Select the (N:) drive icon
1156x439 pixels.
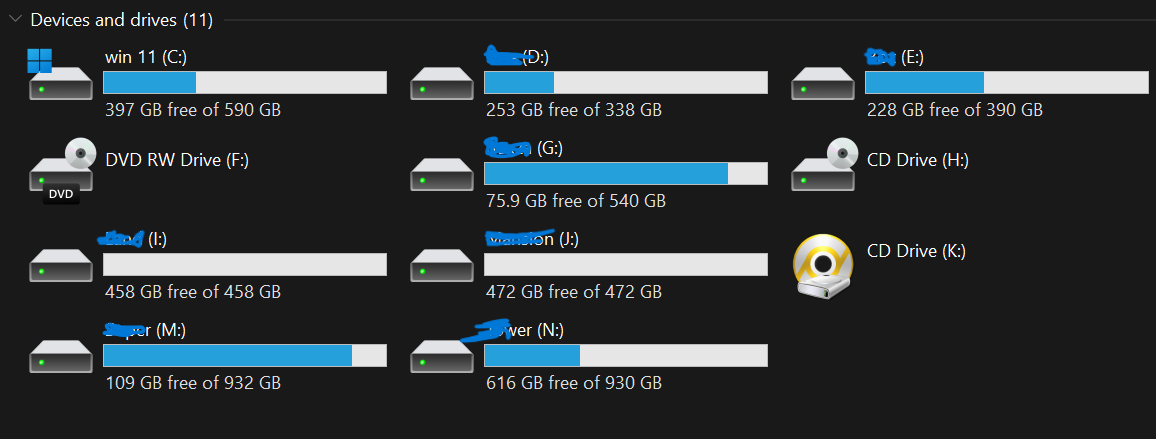click(441, 357)
